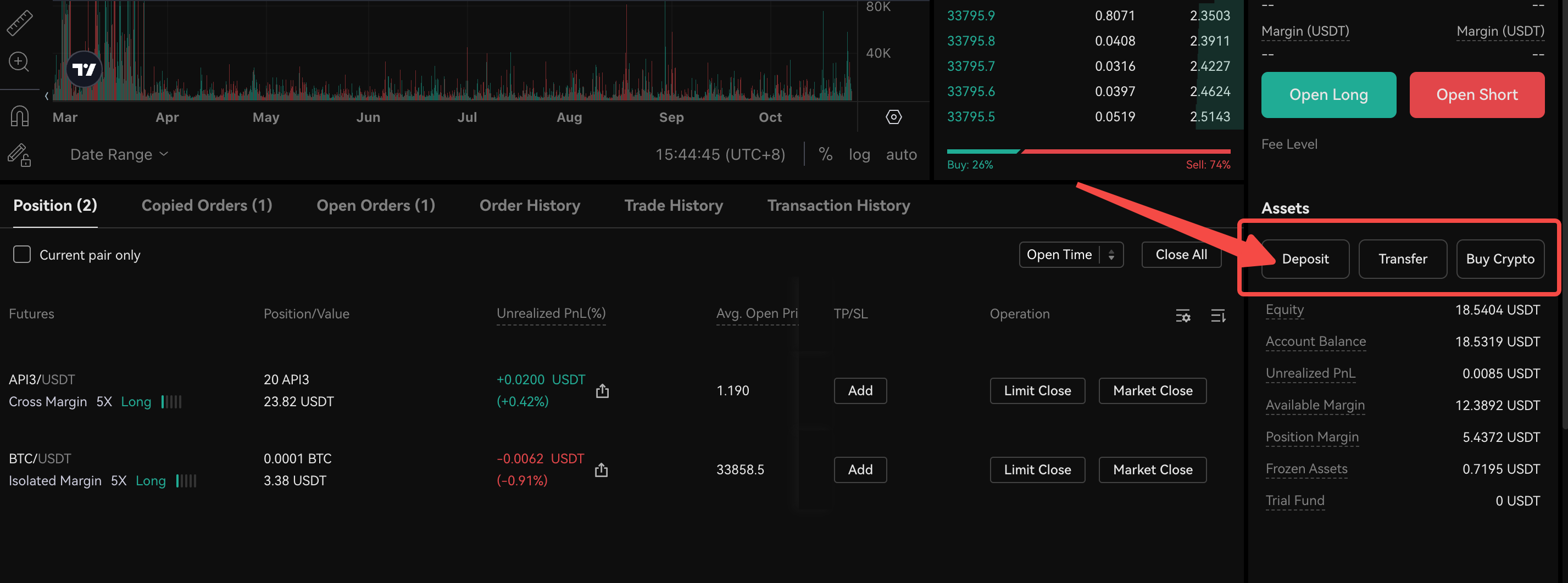
Task: Check the Current pair only box
Action: pyautogui.click(x=22, y=255)
